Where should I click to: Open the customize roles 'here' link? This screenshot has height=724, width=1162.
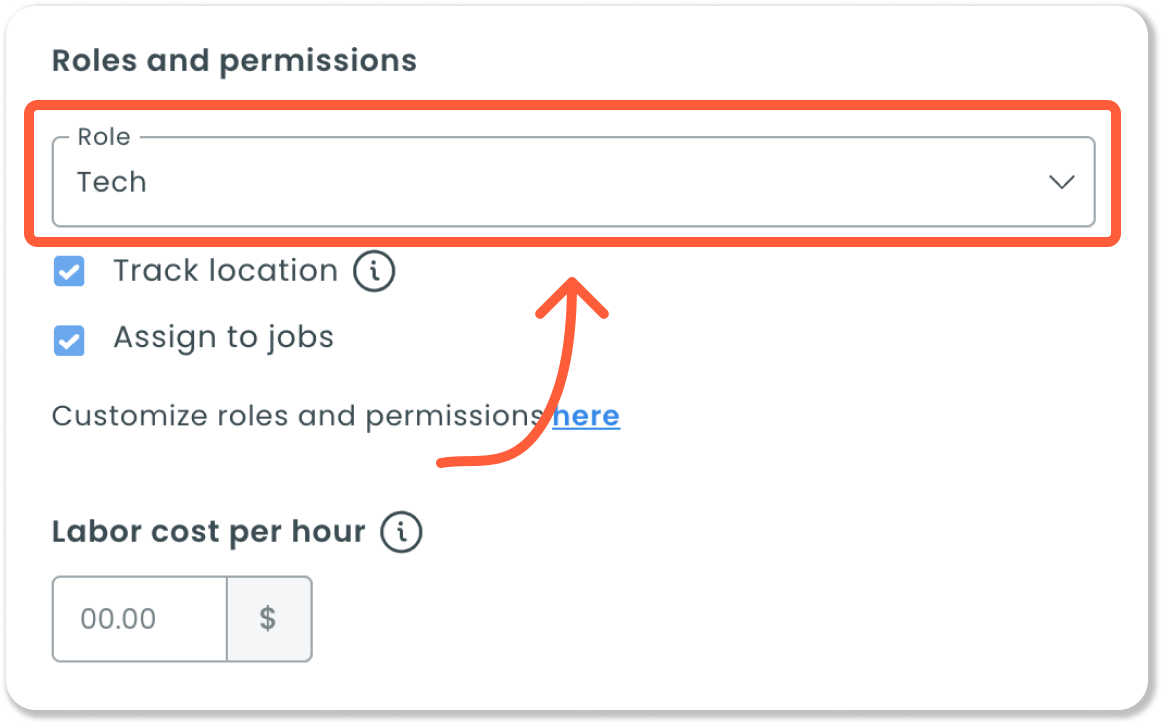pos(587,416)
